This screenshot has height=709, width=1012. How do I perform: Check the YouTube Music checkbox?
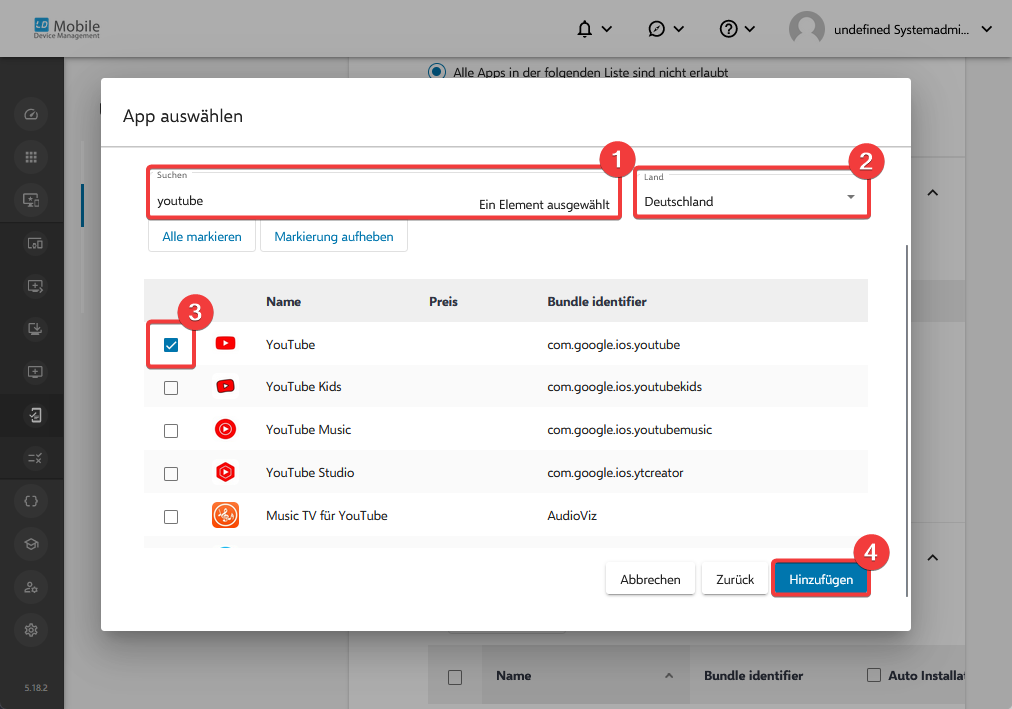171,431
